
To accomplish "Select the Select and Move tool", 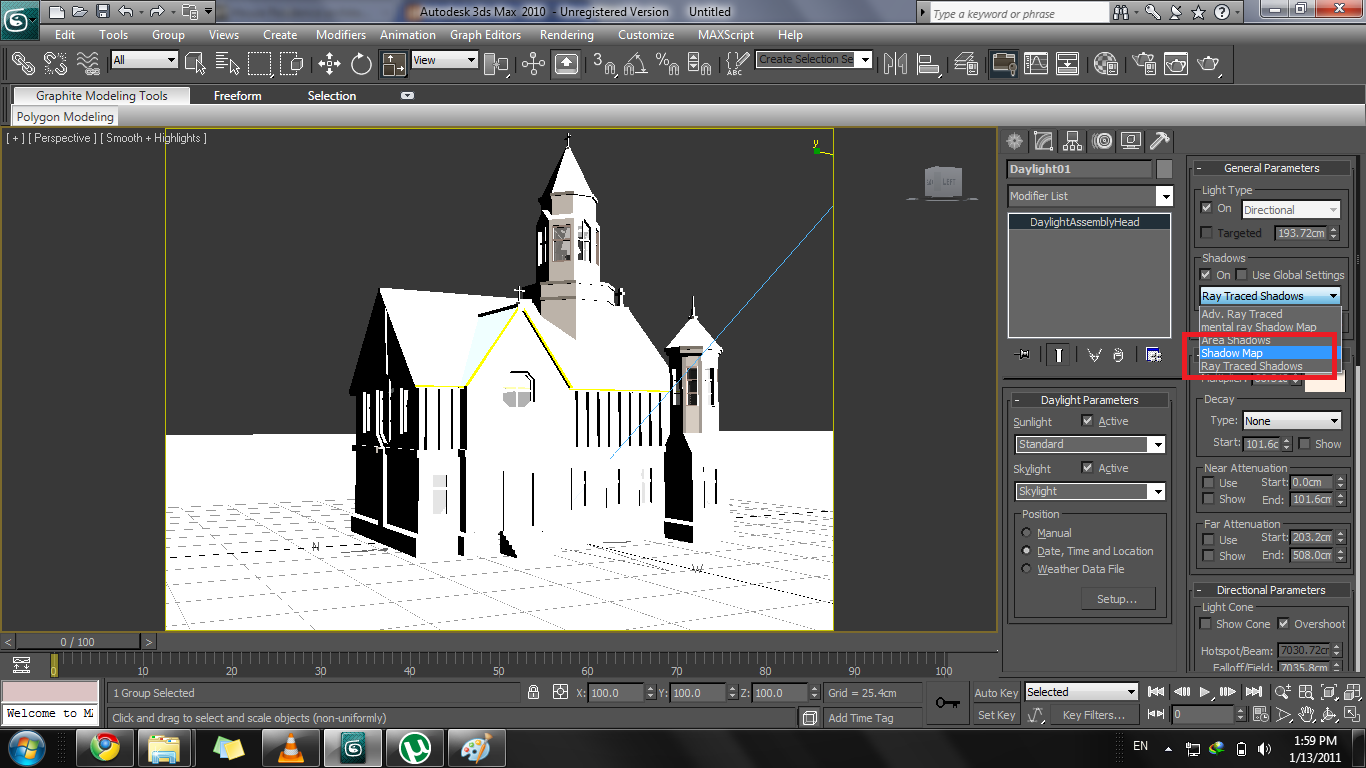I will (x=330, y=64).
